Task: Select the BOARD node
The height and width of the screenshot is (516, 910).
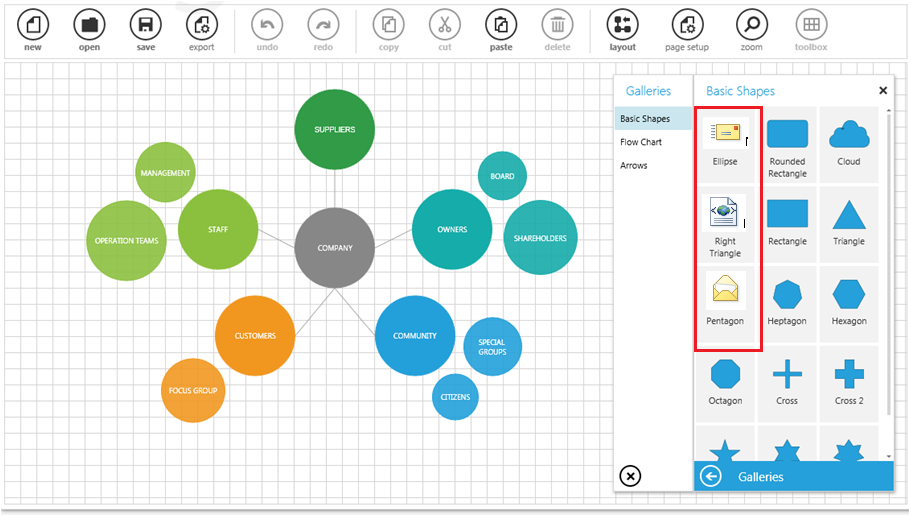Action: coord(503,176)
